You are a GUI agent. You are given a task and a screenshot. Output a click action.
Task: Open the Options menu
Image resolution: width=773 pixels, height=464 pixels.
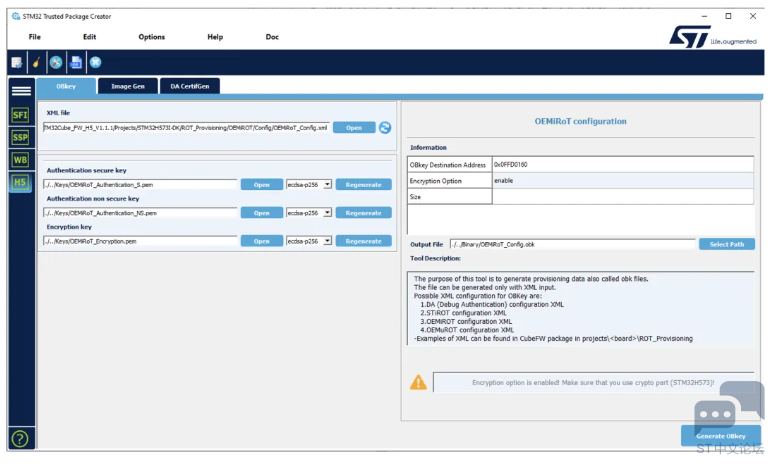(x=151, y=37)
